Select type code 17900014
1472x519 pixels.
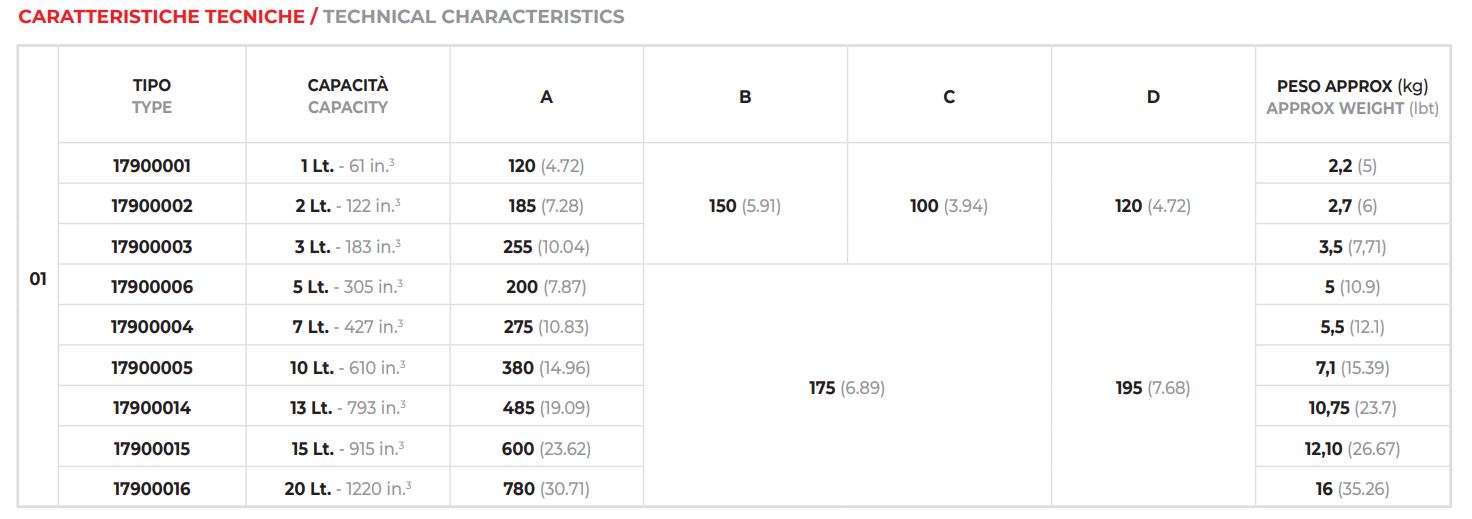152,408
